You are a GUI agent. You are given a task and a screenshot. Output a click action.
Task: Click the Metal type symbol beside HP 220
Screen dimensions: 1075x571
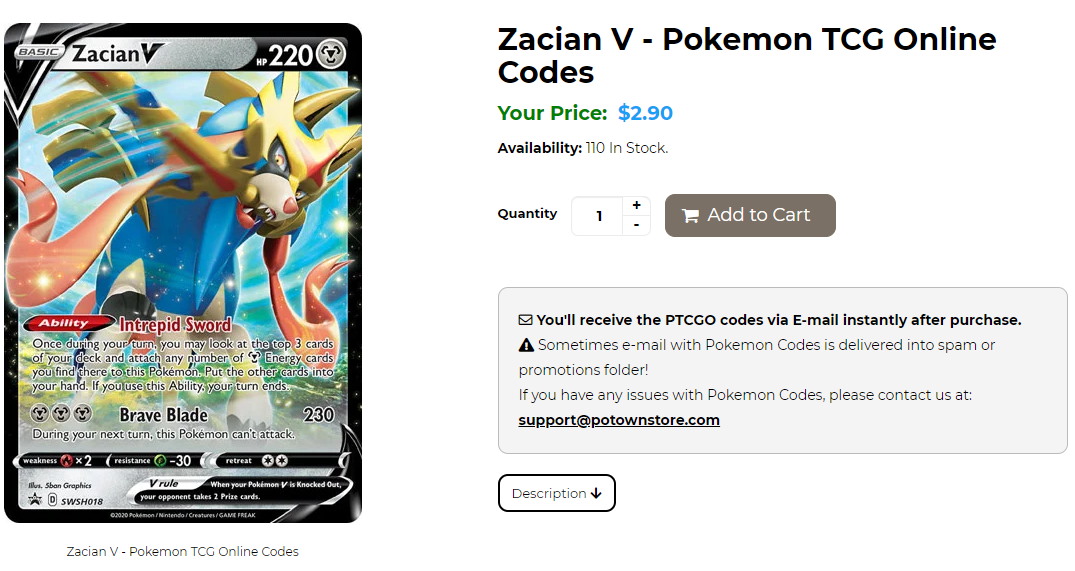(334, 56)
